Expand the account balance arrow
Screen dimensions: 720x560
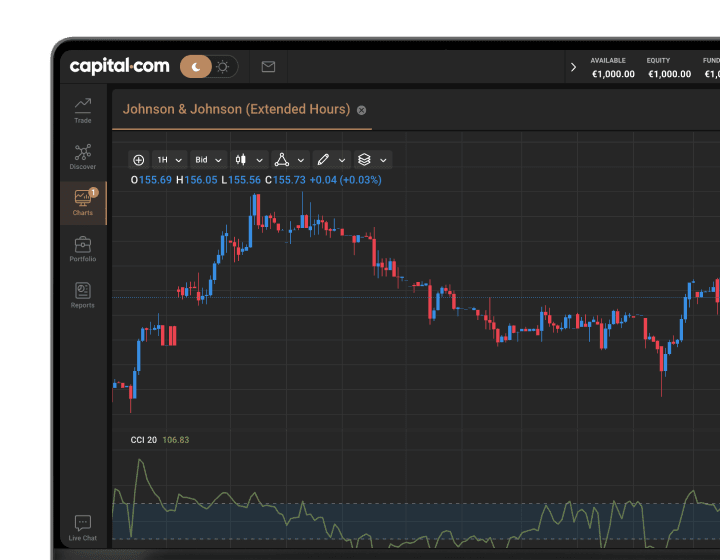573,67
